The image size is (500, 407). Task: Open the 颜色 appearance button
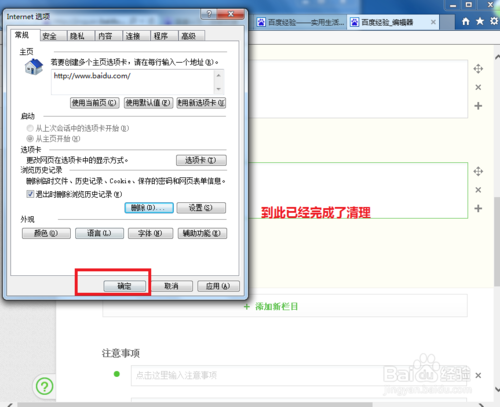tap(46, 233)
